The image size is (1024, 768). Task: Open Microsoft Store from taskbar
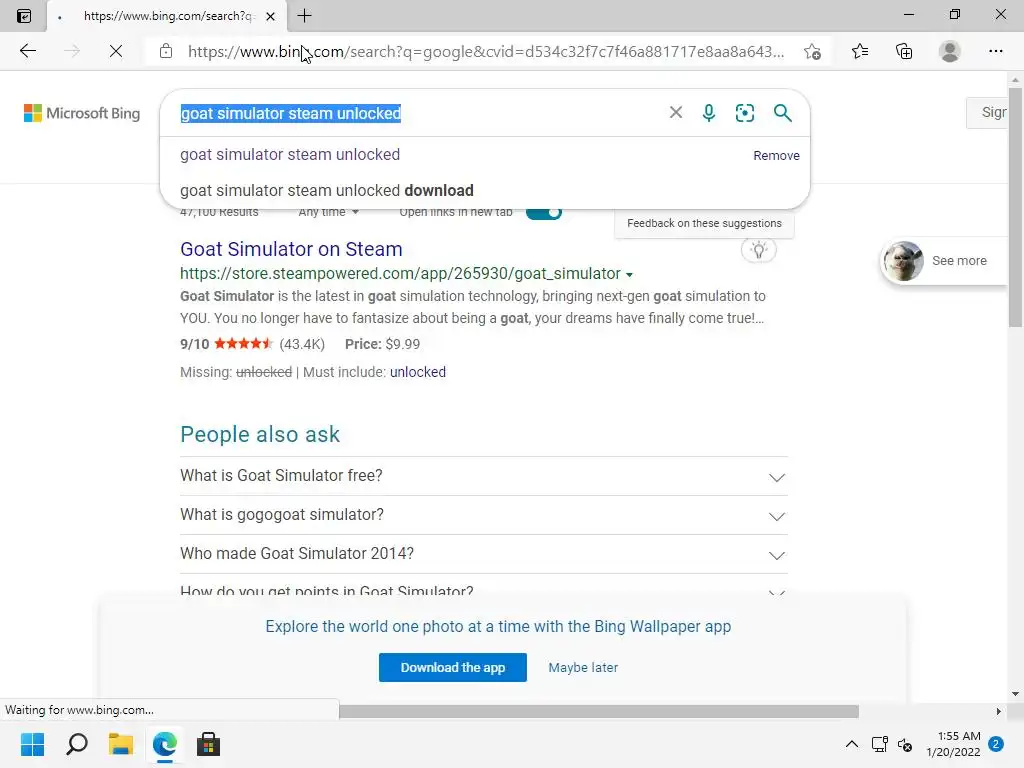(208, 744)
